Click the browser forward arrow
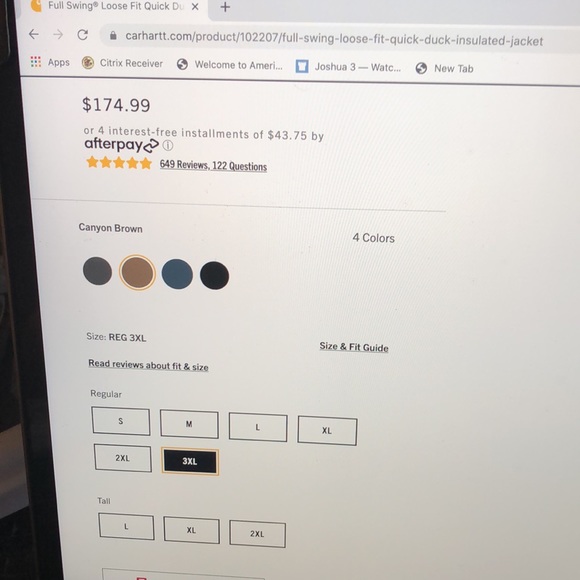Viewport: 580px width, 580px height. (x=58, y=35)
